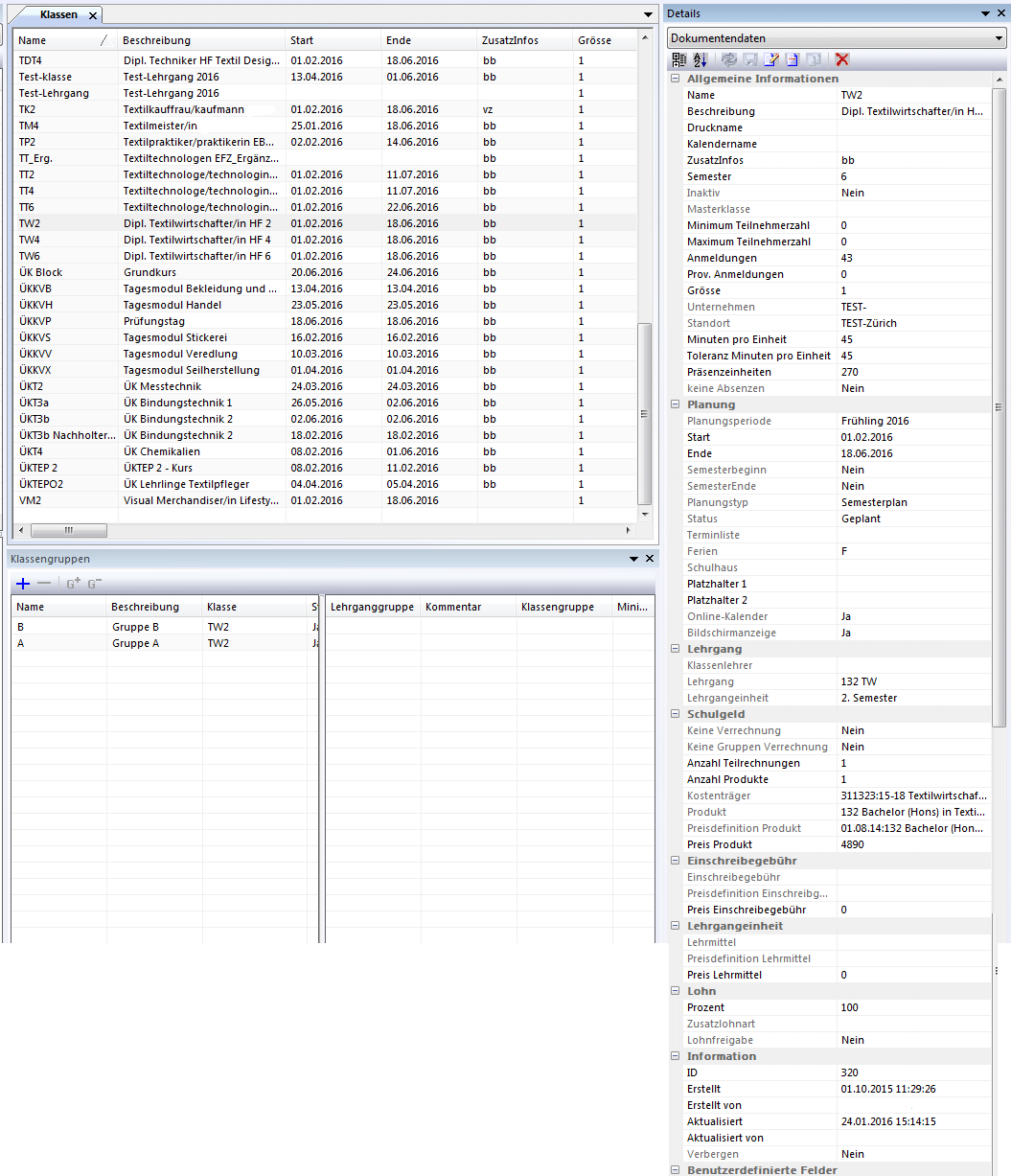
Task: Click the G+ add group icon
Action: 74,584
